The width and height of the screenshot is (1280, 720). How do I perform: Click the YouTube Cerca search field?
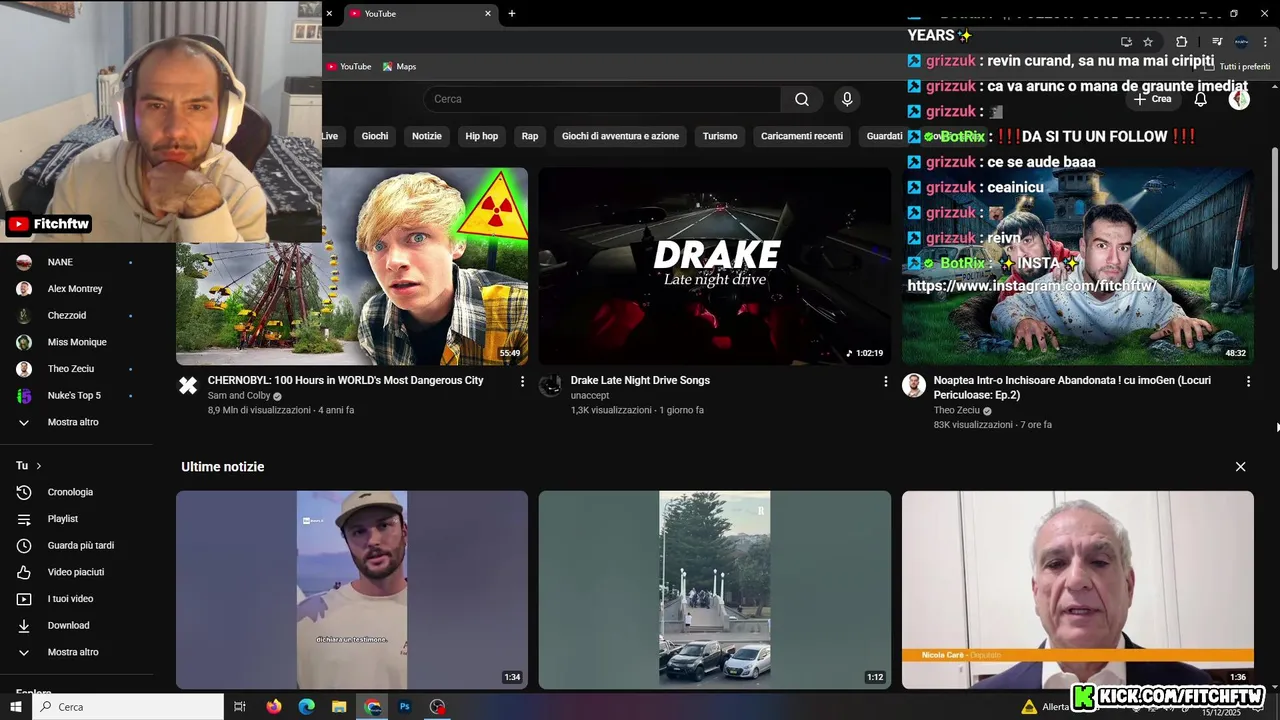(602, 99)
